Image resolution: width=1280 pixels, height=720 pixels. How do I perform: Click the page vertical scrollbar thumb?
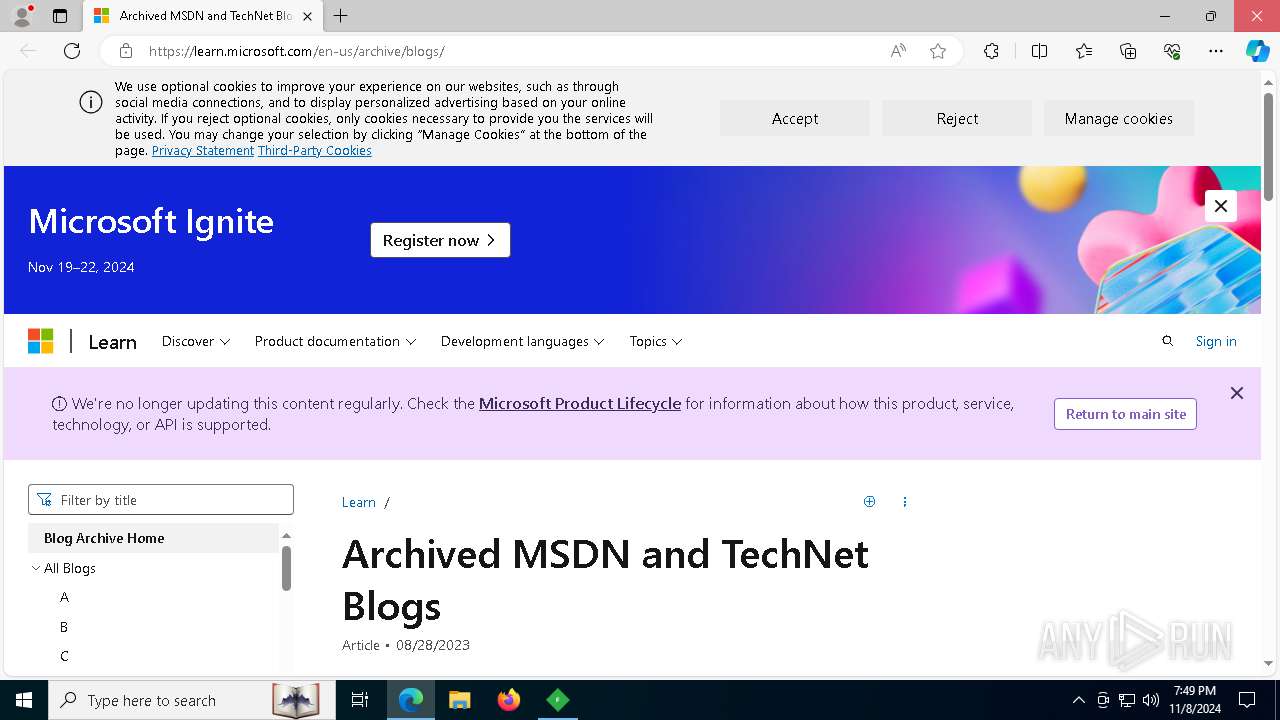pyautogui.click(x=1268, y=146)
